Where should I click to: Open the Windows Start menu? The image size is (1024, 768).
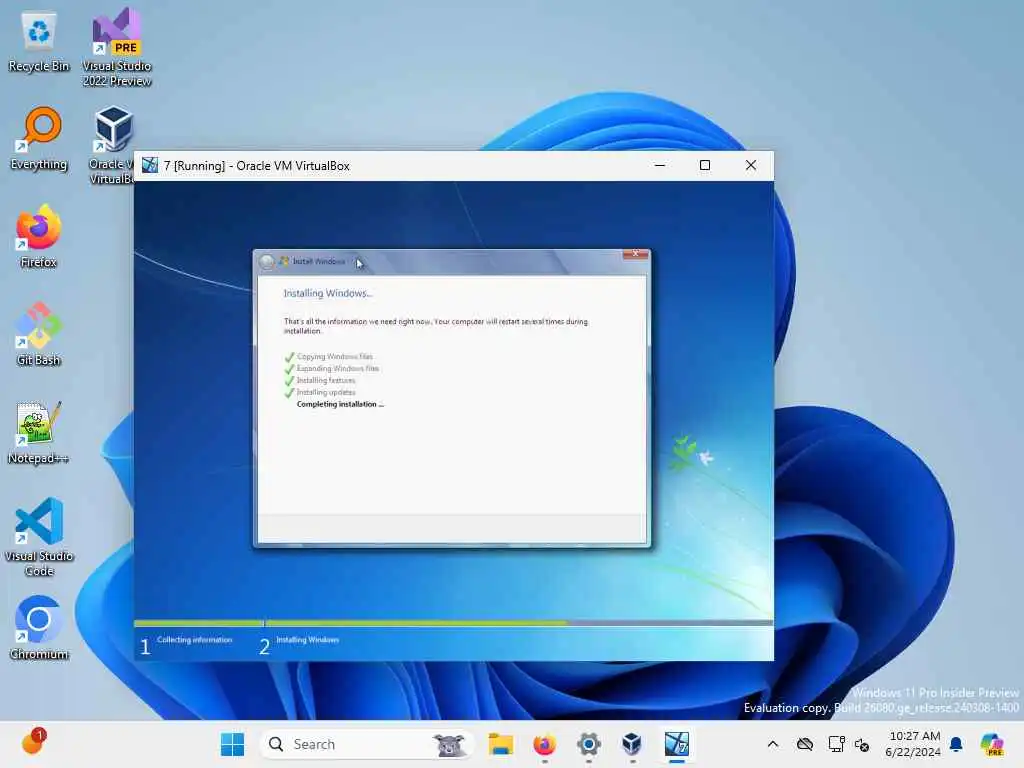pyautogui.click(x=232, y=744)
